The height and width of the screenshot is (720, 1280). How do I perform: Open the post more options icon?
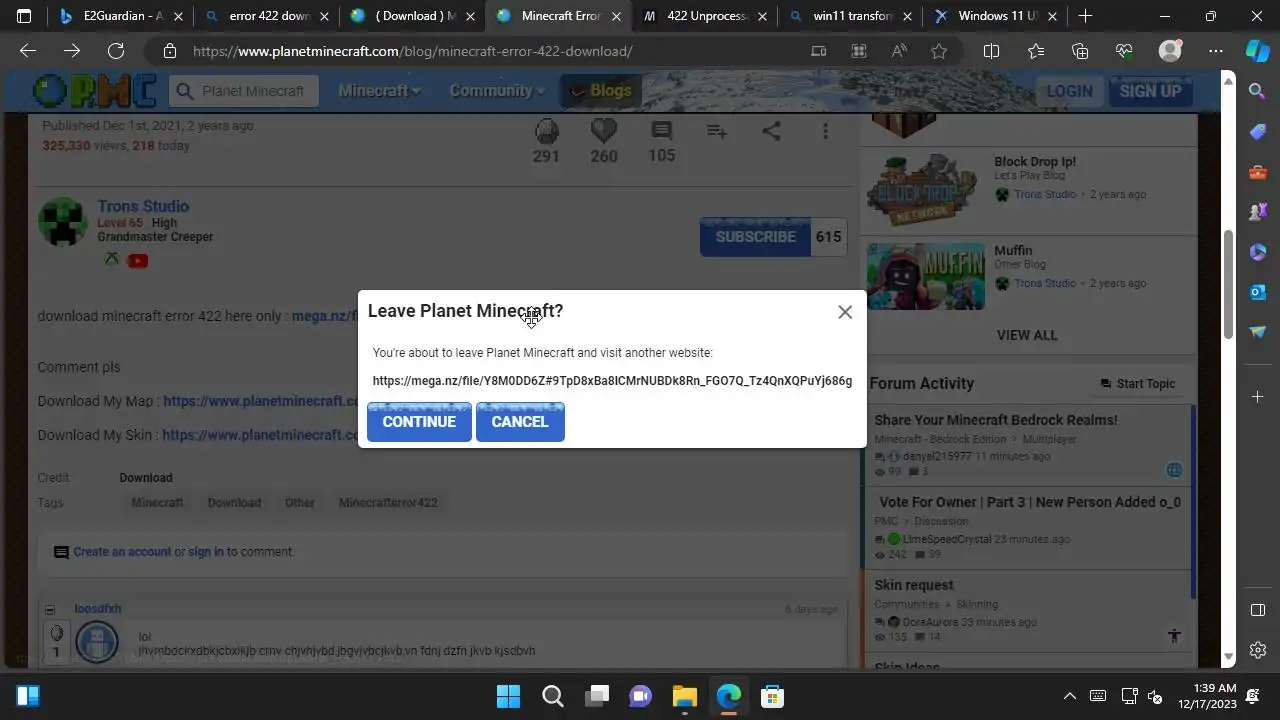[825, 131]
